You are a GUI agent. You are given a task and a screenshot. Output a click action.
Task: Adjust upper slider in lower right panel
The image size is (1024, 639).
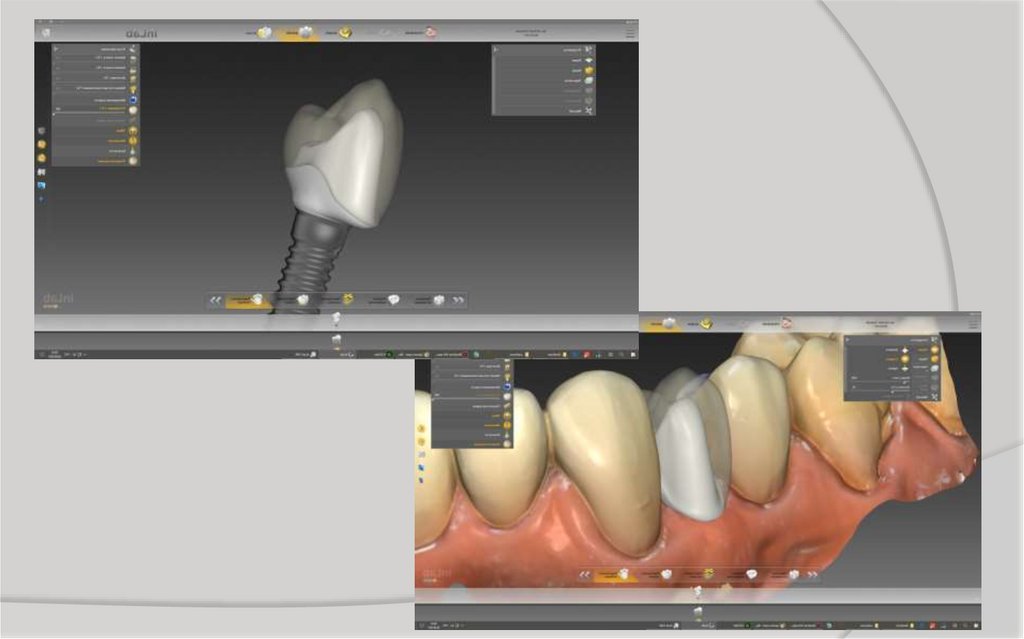[x=878, y=382]
